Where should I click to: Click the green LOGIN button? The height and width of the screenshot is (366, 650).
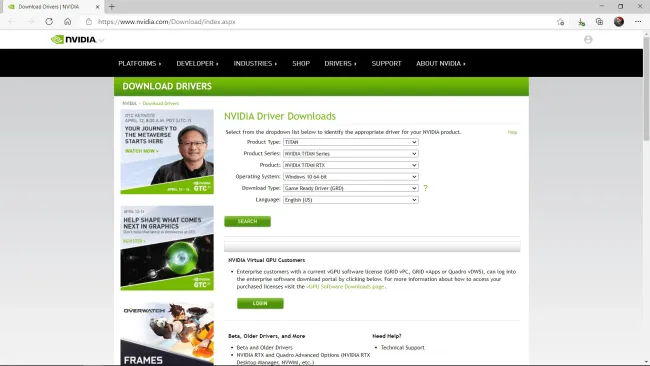click(260, 303)
